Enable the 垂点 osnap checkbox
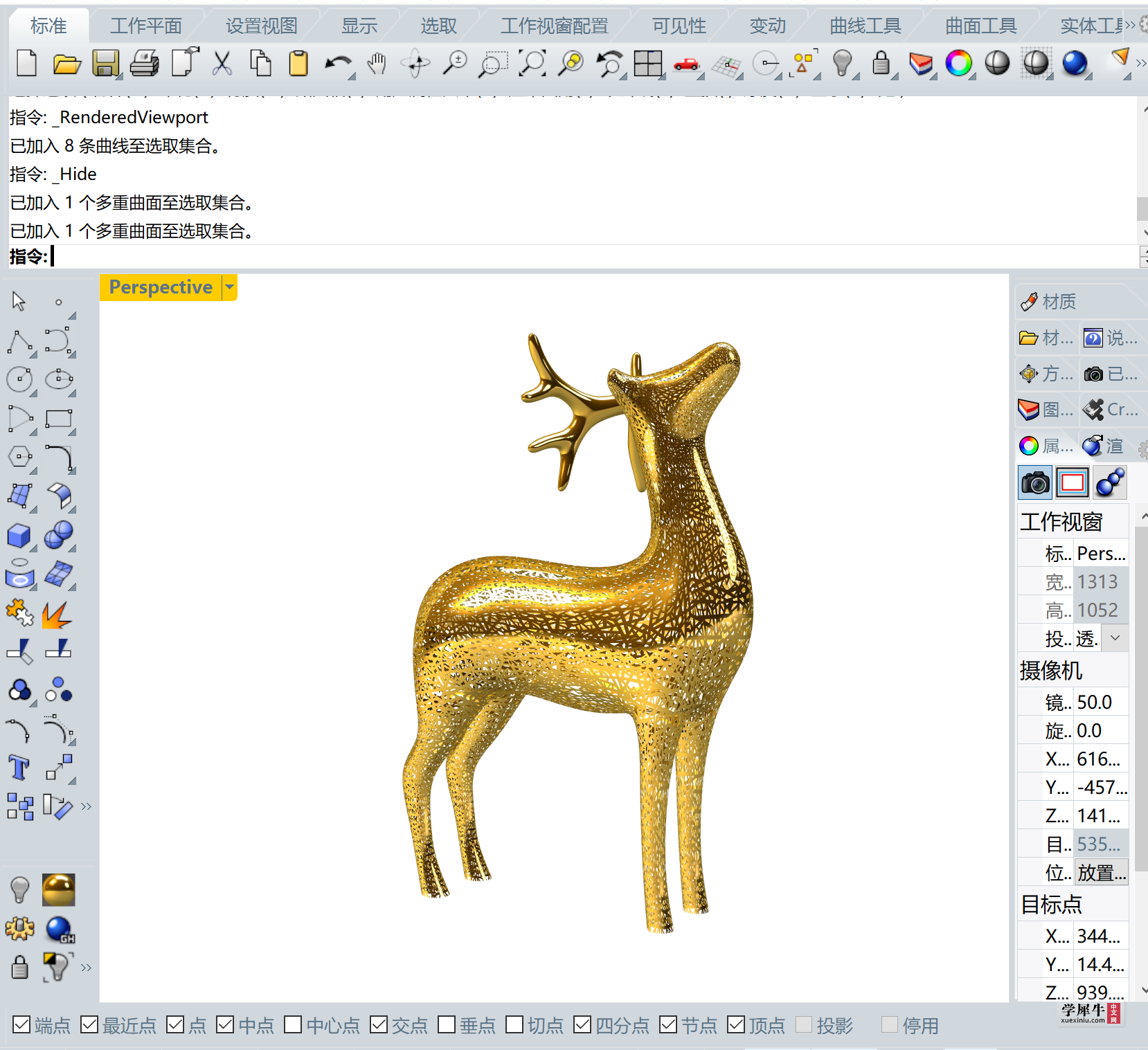The width and height of the screenshot is (1148, 1050). click(x=447, y=1024)
